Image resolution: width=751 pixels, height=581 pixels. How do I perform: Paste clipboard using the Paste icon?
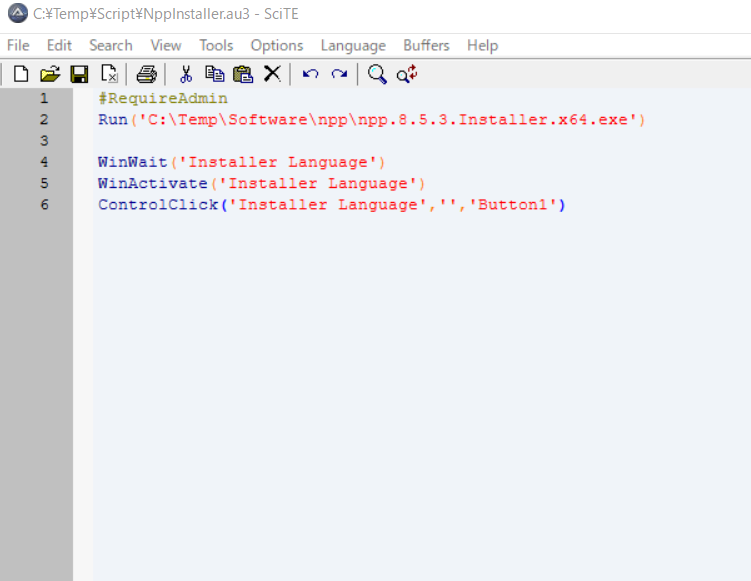(x=243, y=74)
